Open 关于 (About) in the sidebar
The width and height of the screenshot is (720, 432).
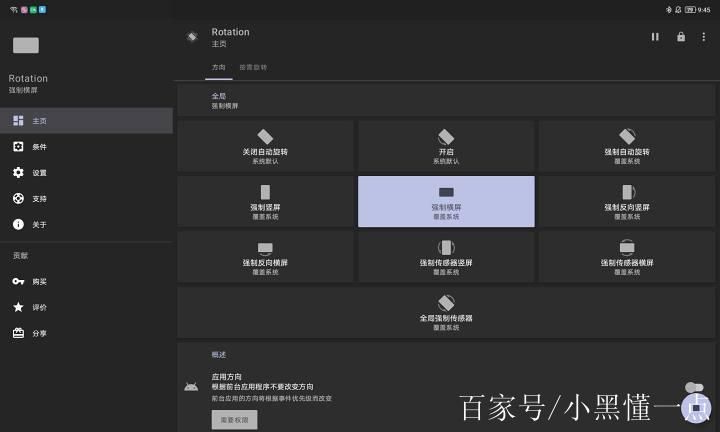[x=86, y=224]
